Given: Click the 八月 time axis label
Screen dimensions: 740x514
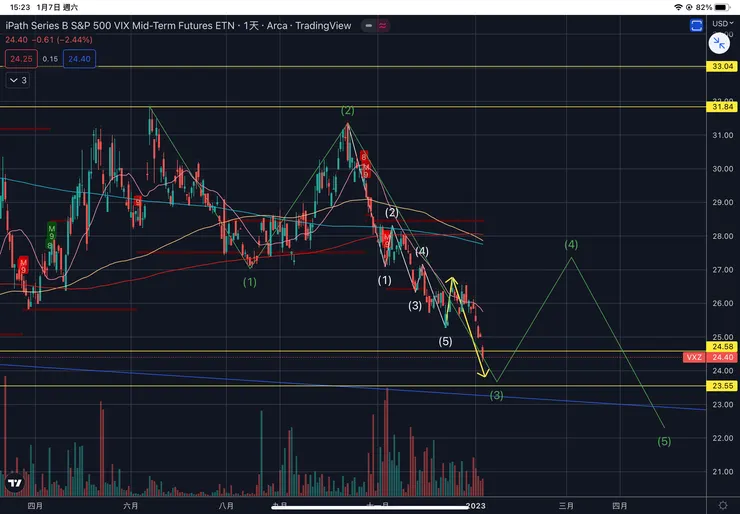Looking at the screenshot, I should 227,506.
